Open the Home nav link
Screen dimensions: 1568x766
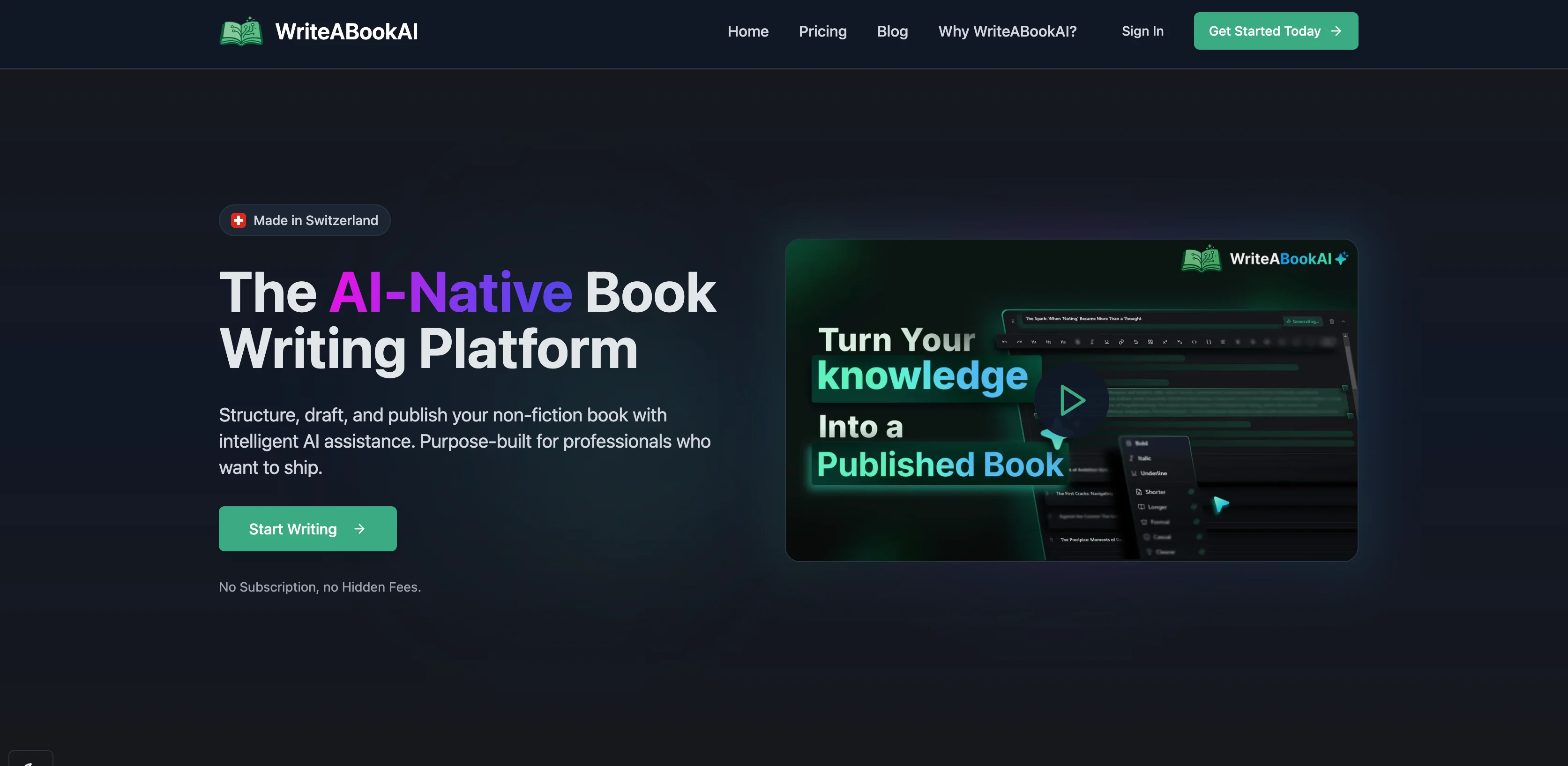[x=747, y=31]
